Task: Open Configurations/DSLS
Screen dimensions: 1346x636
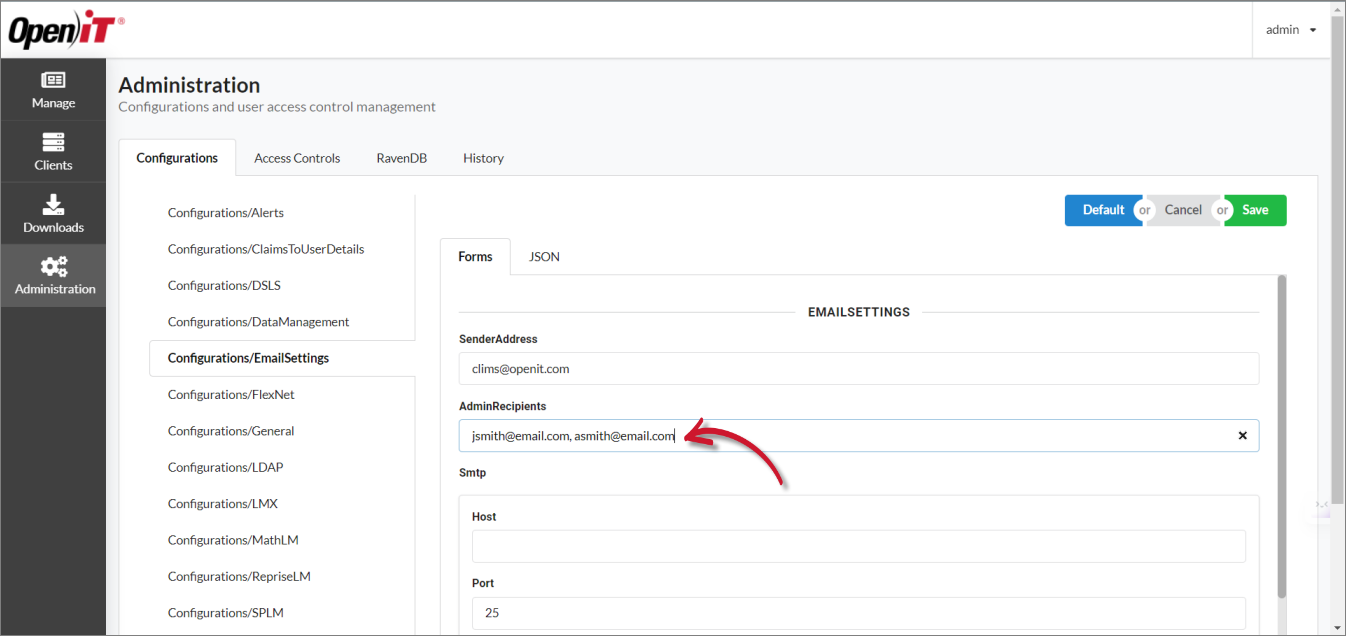Action: pyautogui.click(x=224, y=286)
